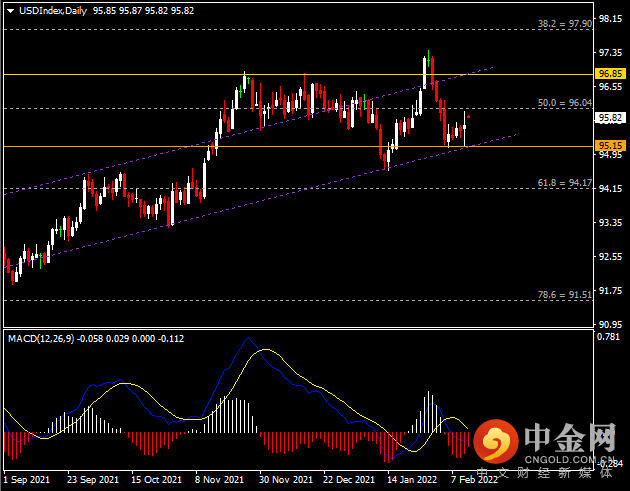Select the 38.2 = 97.90 Fibonacci label
This screenshot has width=630, height=491.
click(565, 24)
